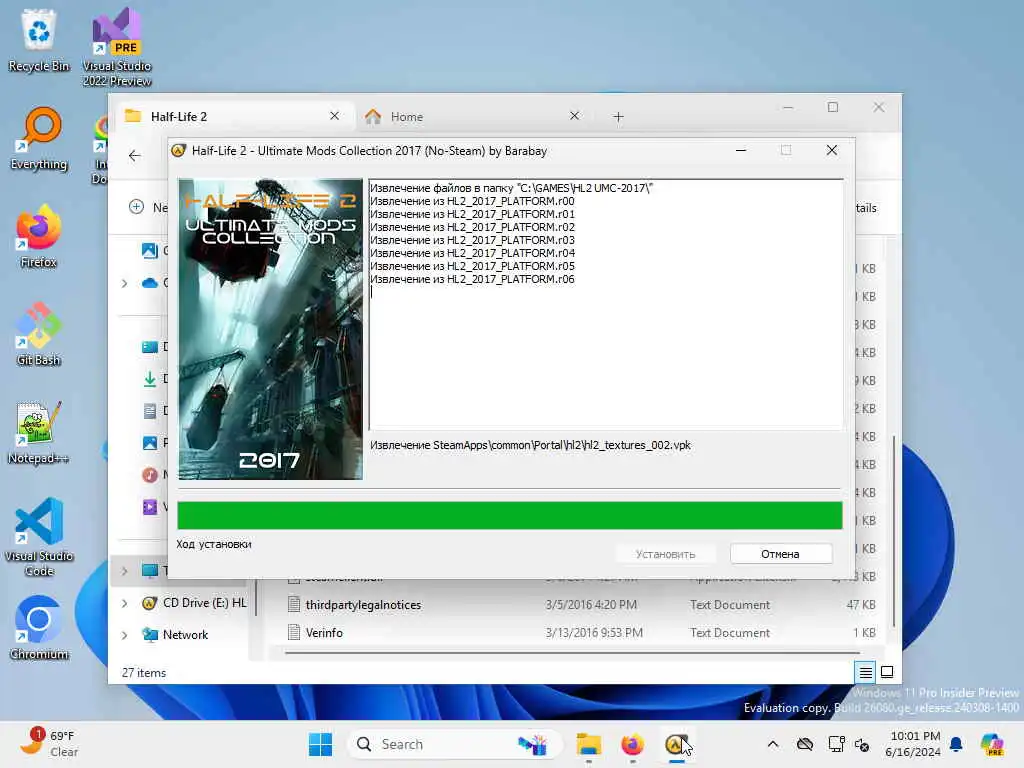Open Notepad++ desktop shortcut

click(39, 432)
